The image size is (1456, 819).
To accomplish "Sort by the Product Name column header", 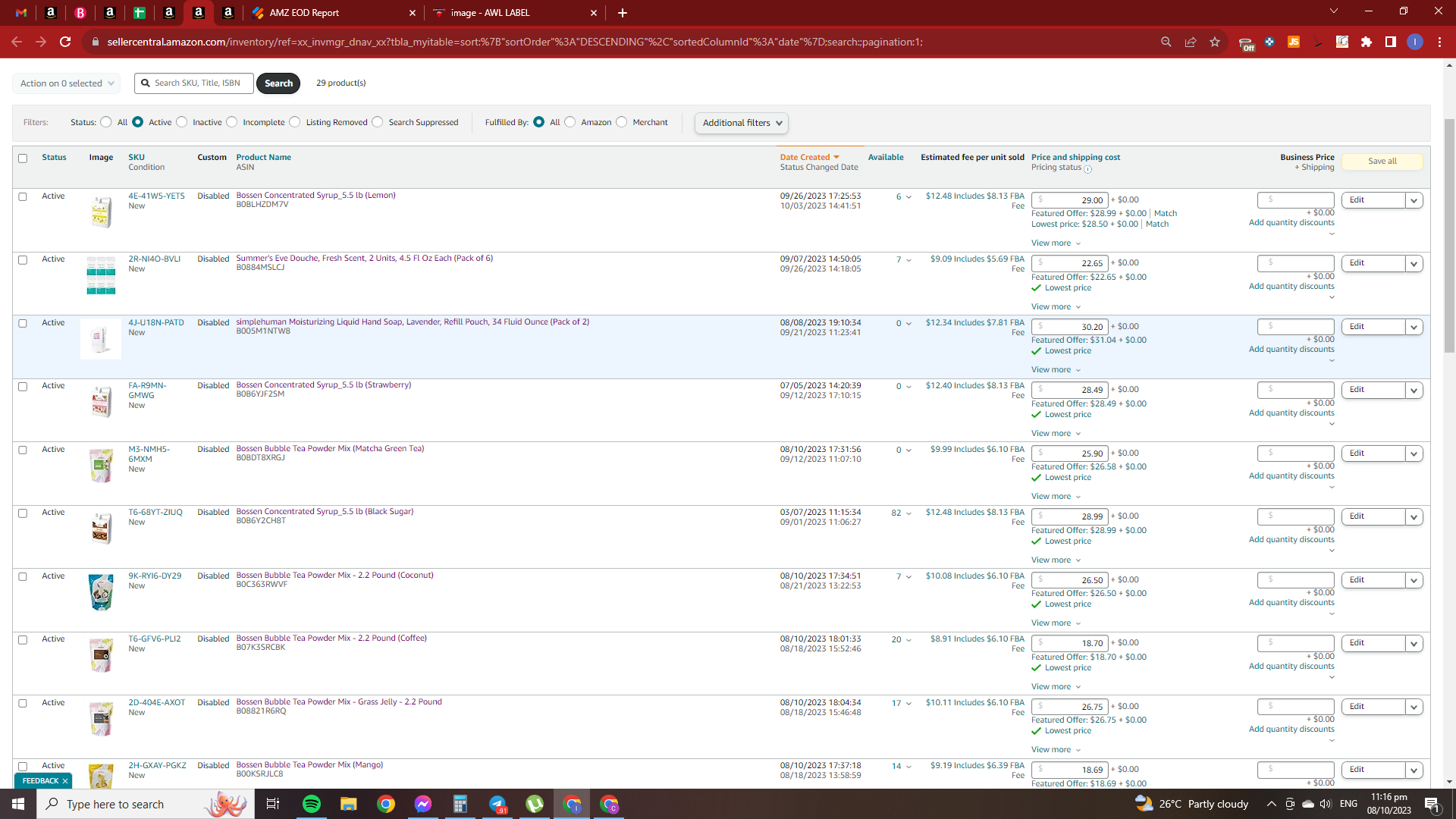I will (x=264, y=158).
